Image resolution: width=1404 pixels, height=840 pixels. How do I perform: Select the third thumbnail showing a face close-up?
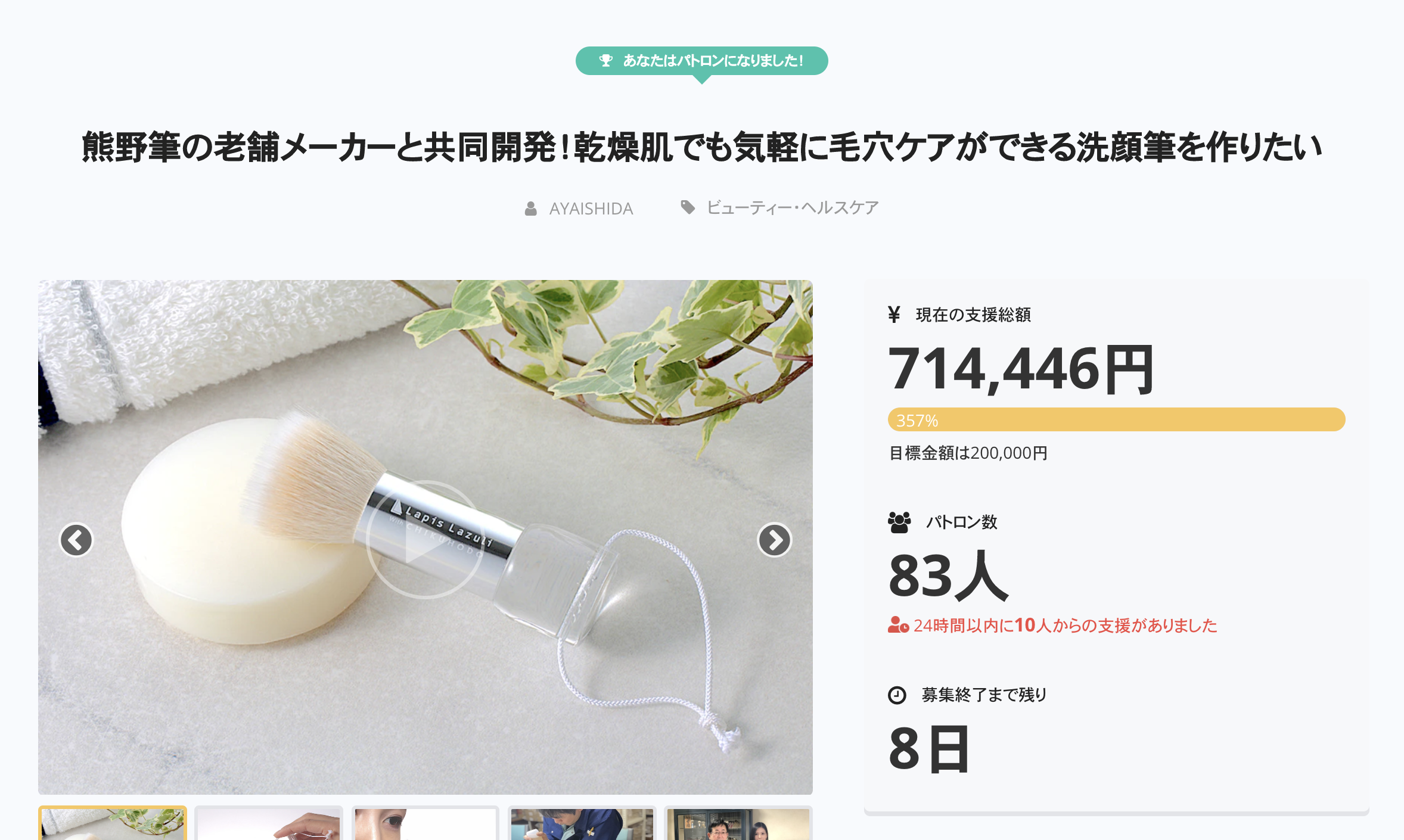(x=425, y=823)
